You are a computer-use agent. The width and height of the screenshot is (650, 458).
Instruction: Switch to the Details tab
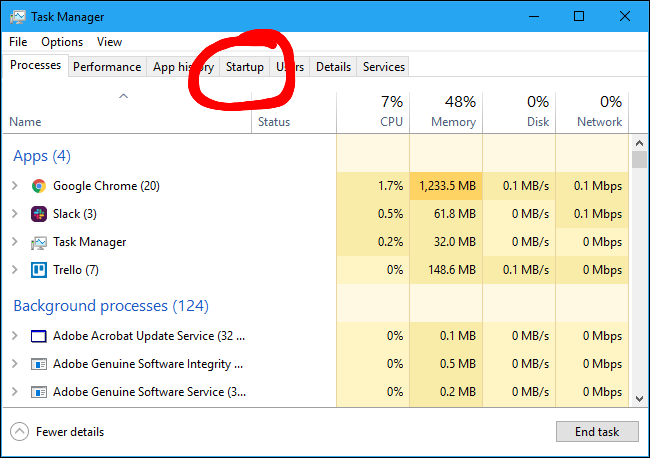(x=333, y=67)
